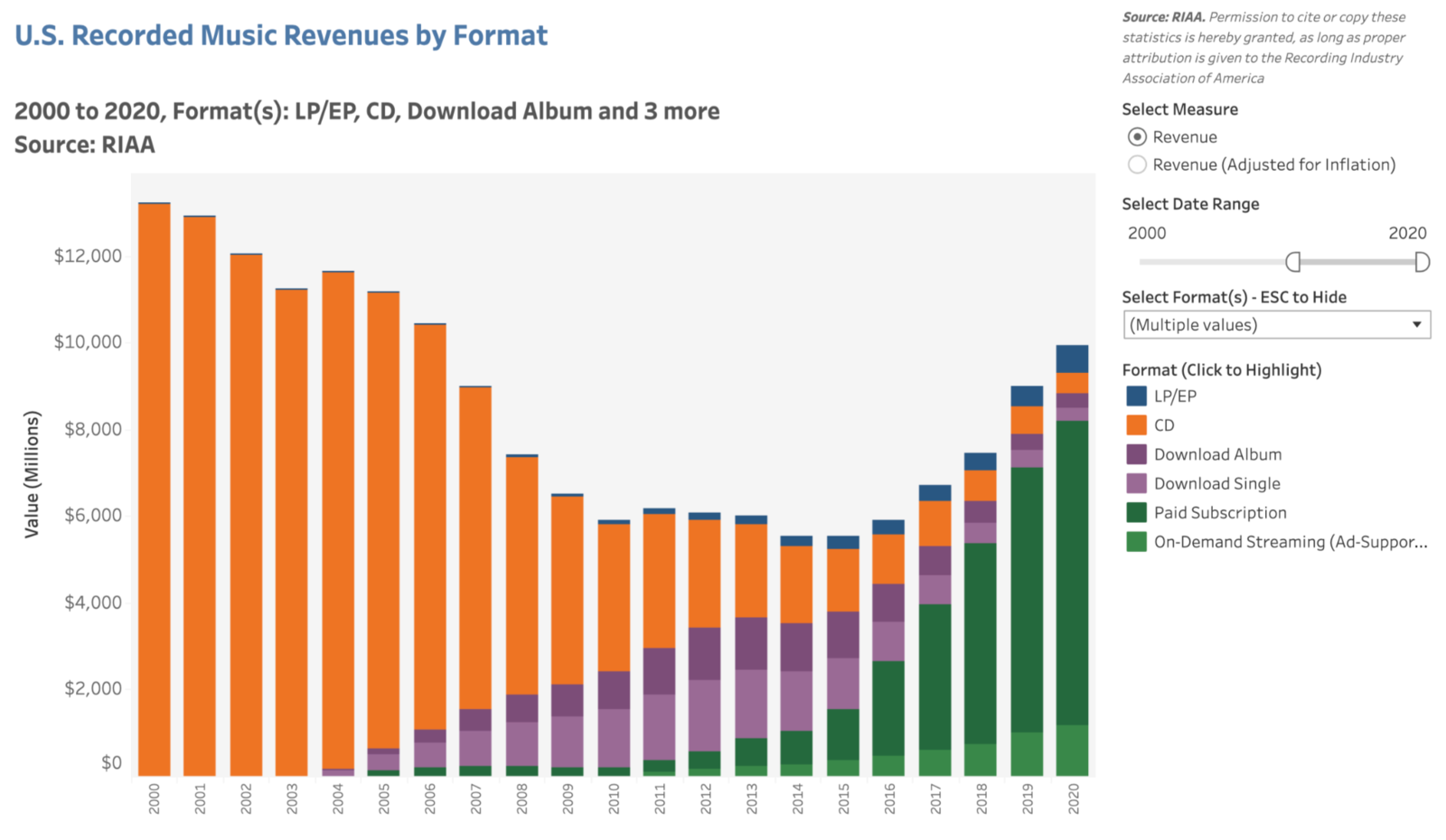Click the 2000 year axis label

coord(155,799)
